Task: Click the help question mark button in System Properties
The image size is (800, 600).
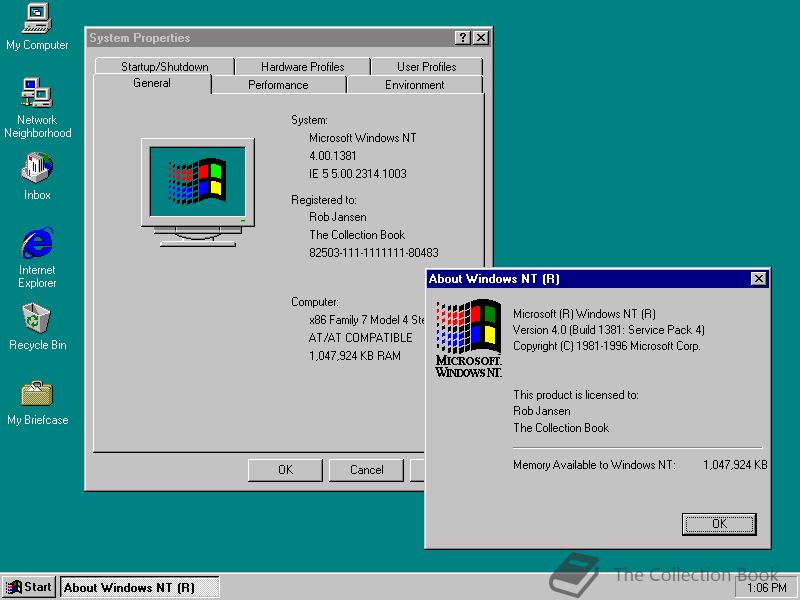Action: [462, 38]
